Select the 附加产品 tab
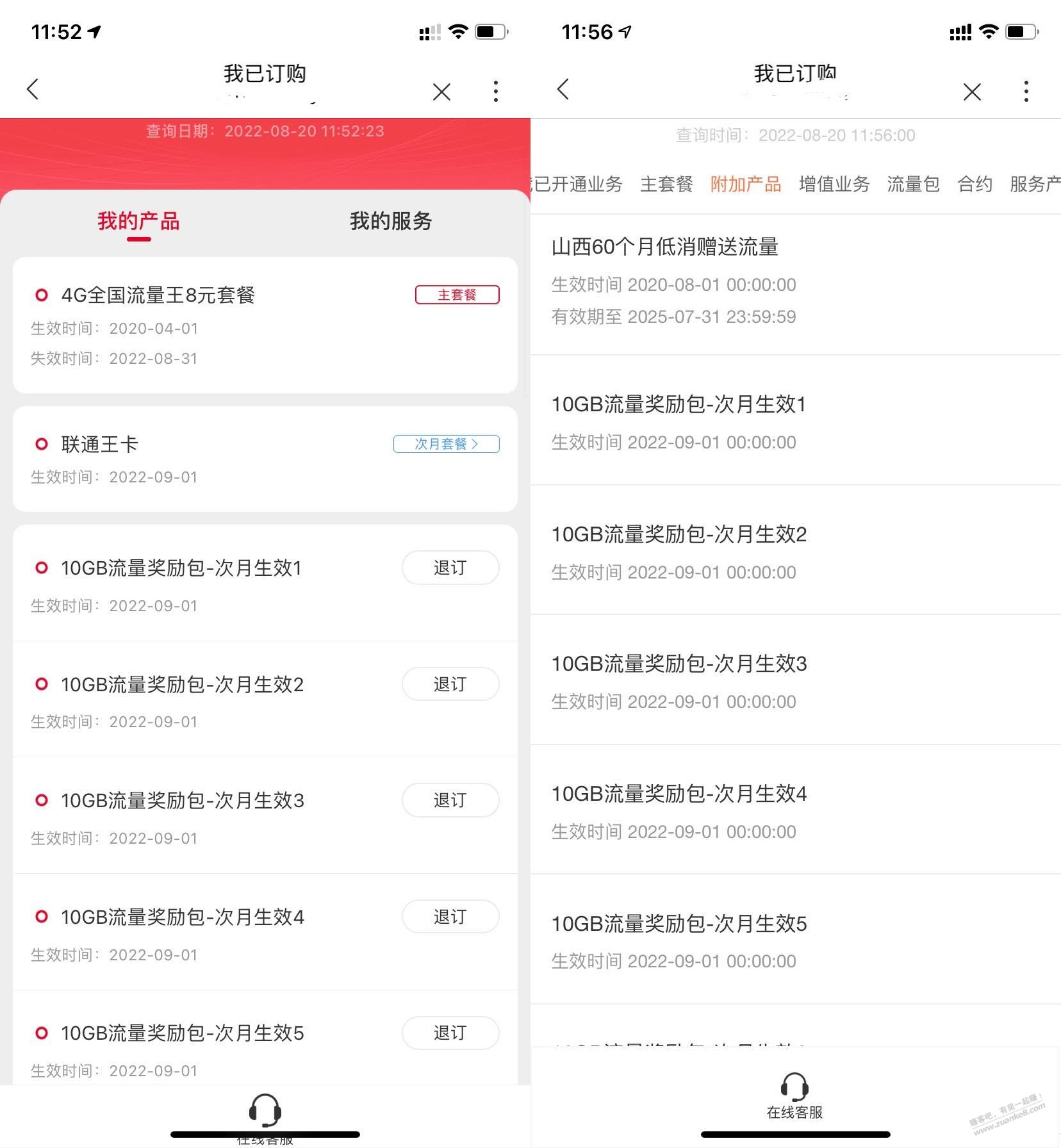This screenshot has width=1061, height=1148. pos(746,184)
